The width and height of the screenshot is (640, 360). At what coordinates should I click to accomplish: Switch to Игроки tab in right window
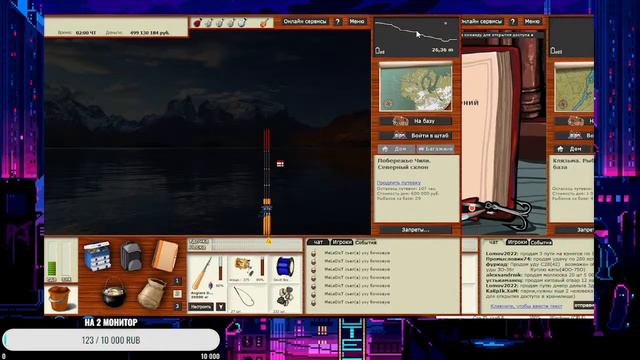pyautogui.click(x=517, y=242)
